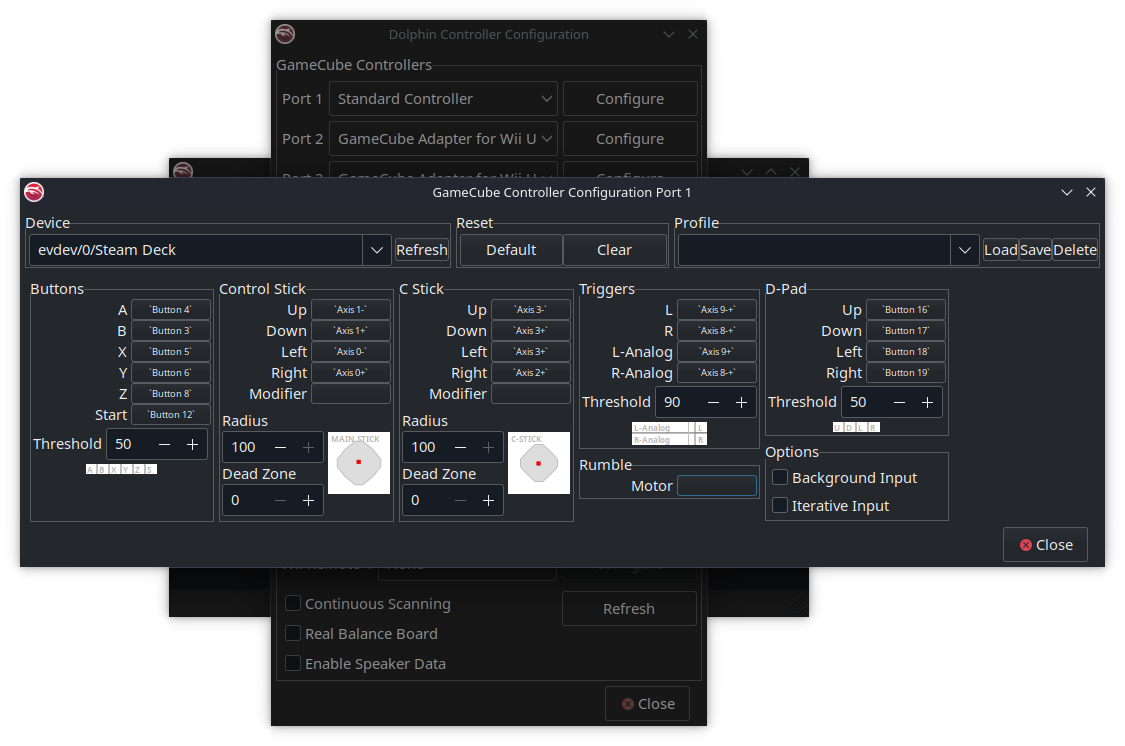1125x746 pixels.
Task: Open Port 2 GameCube Adapter dropdown
Action: 443,138
